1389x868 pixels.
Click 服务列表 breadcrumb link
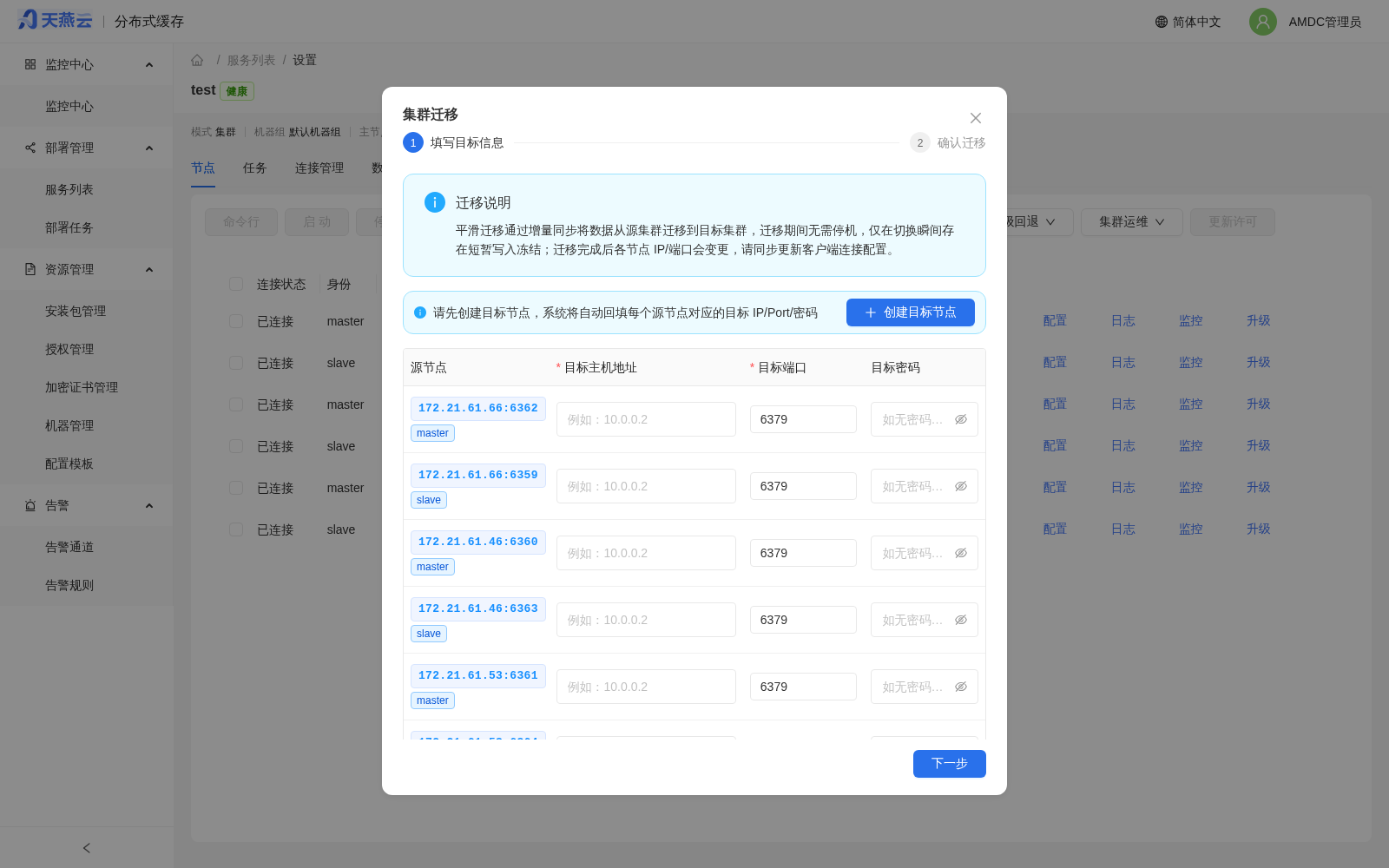click(x=251, y=60)
